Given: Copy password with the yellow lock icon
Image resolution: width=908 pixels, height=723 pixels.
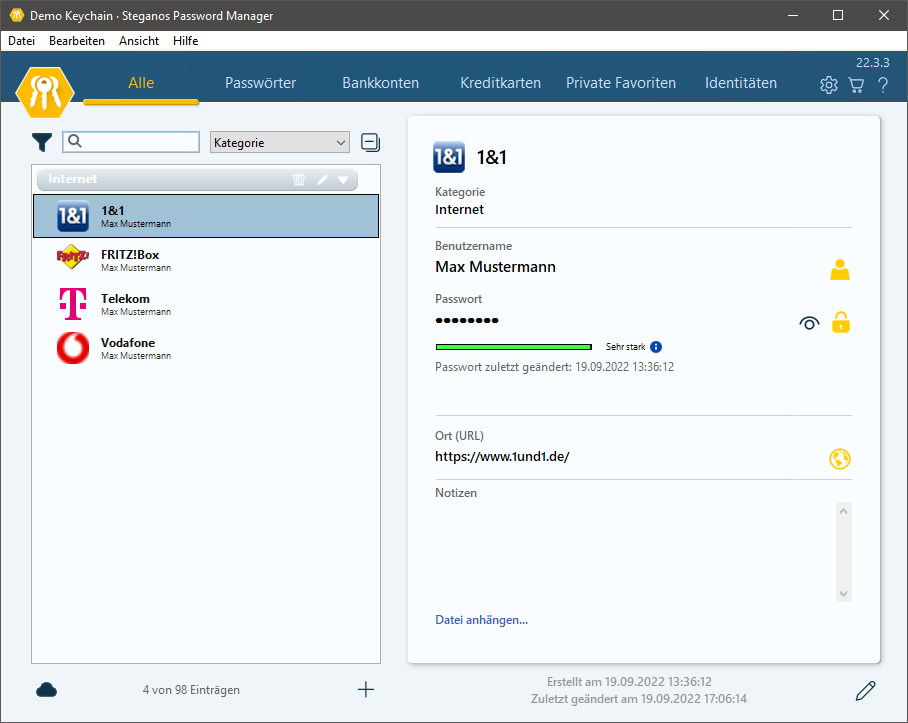Looking at the screenshot, I should [x=841, y=322].
